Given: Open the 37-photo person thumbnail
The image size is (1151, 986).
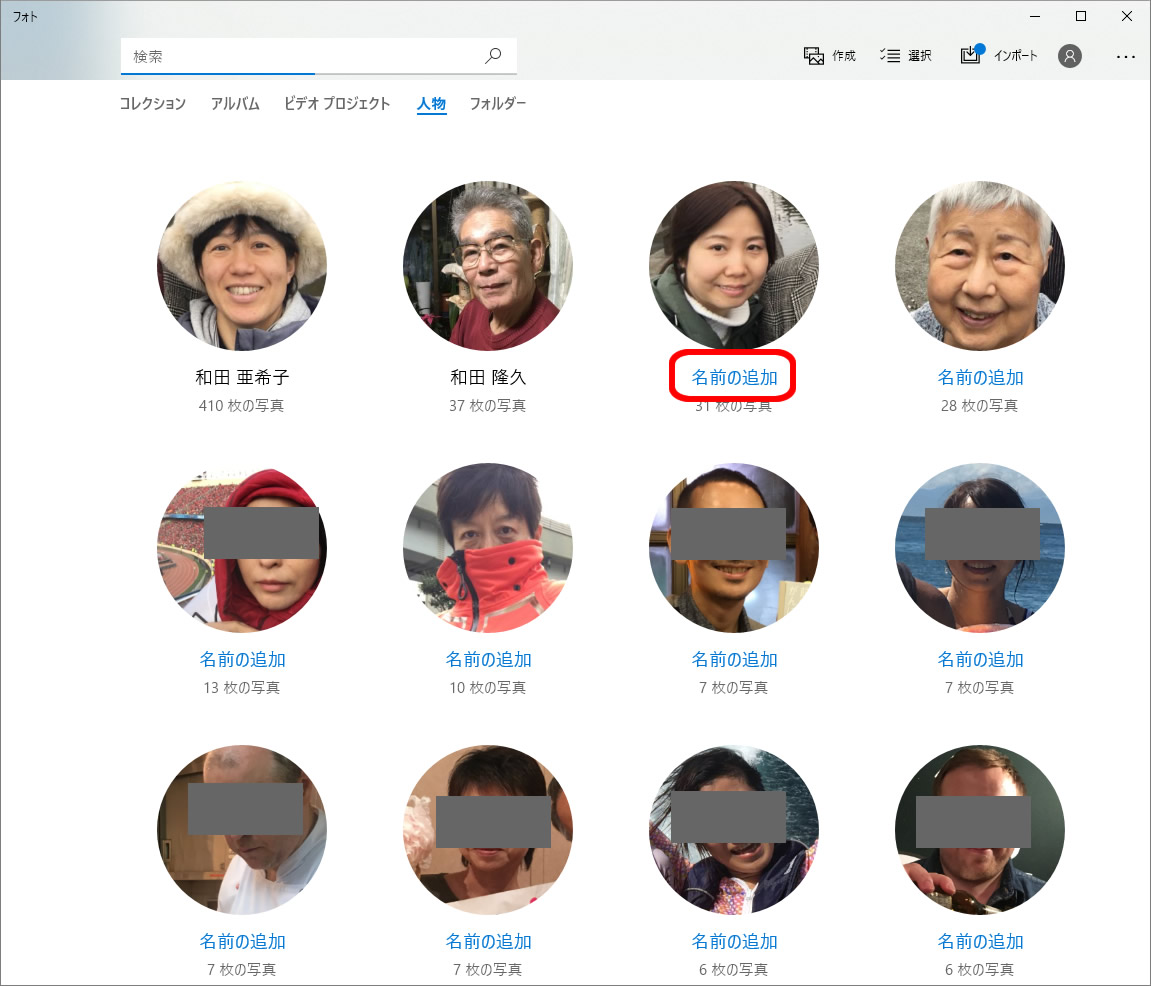Looking at the screenshot, I should point(488,266).
